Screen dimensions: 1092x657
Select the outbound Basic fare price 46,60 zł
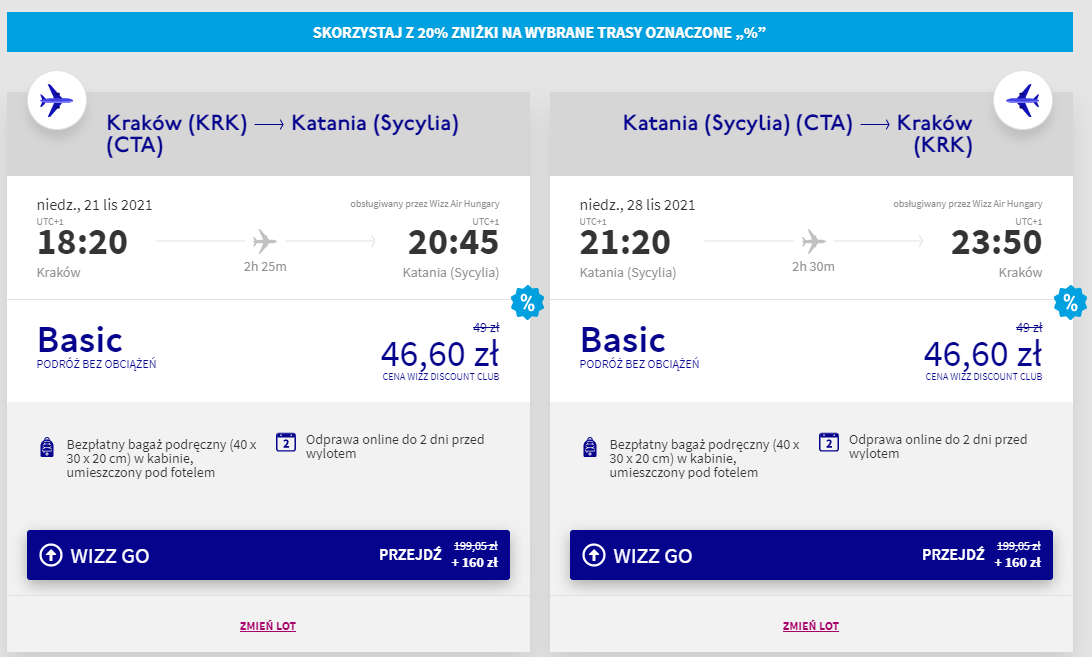pos(439,353)
